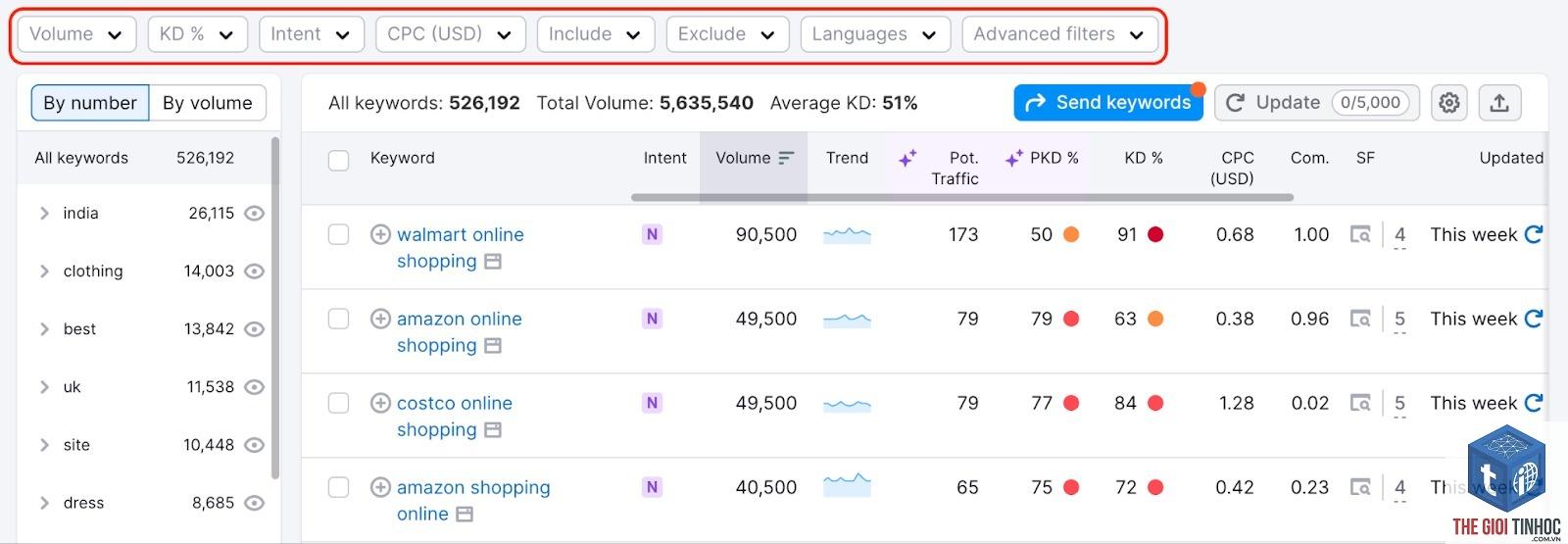The height and width of the screenshot is (544, 1568).
Task: Refresh costco online shopping metrics icon
Action: point(1534,403)
